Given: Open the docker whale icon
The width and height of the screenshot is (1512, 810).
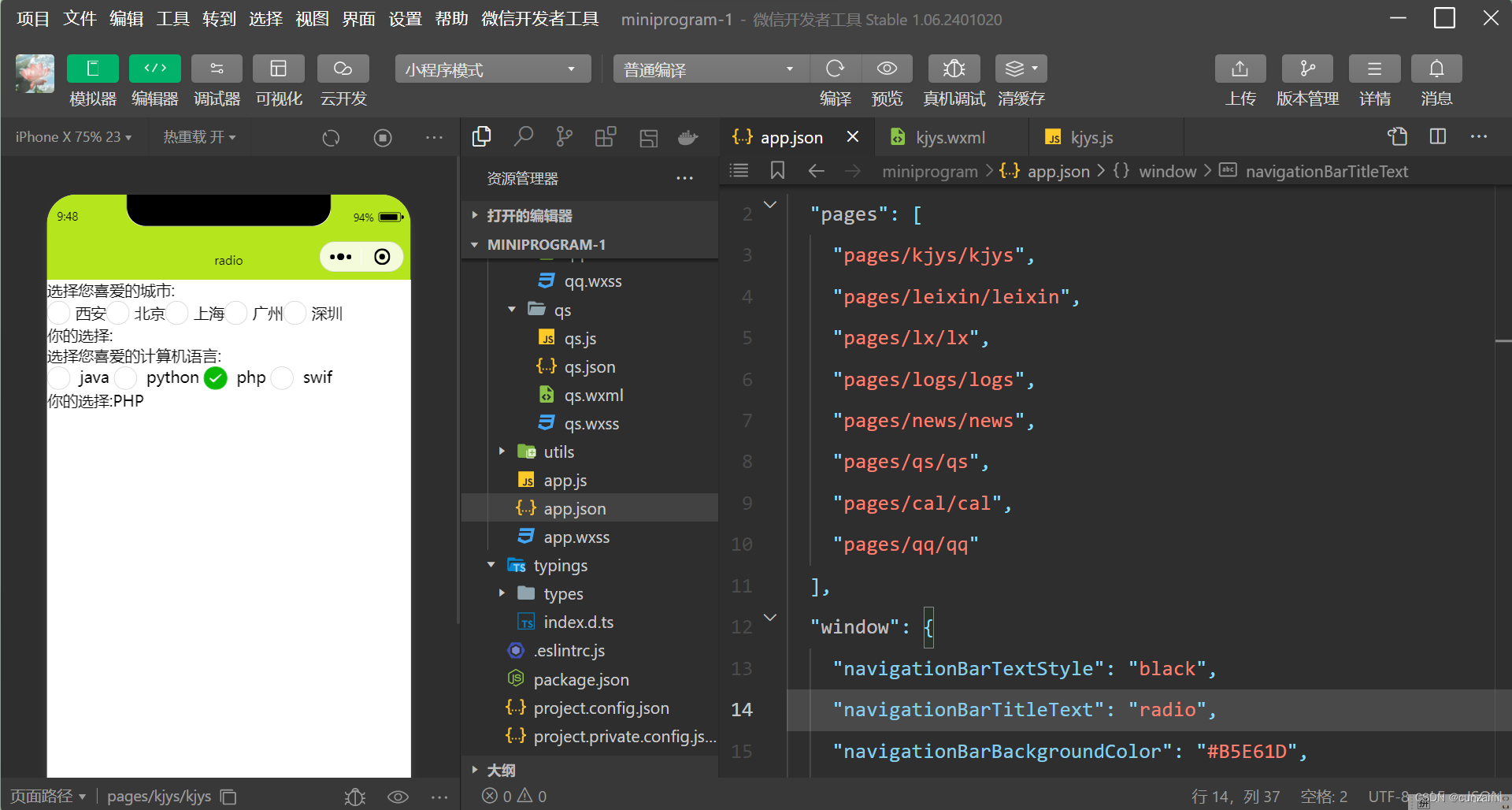Looking at the screenshot, I should [687, 138].
